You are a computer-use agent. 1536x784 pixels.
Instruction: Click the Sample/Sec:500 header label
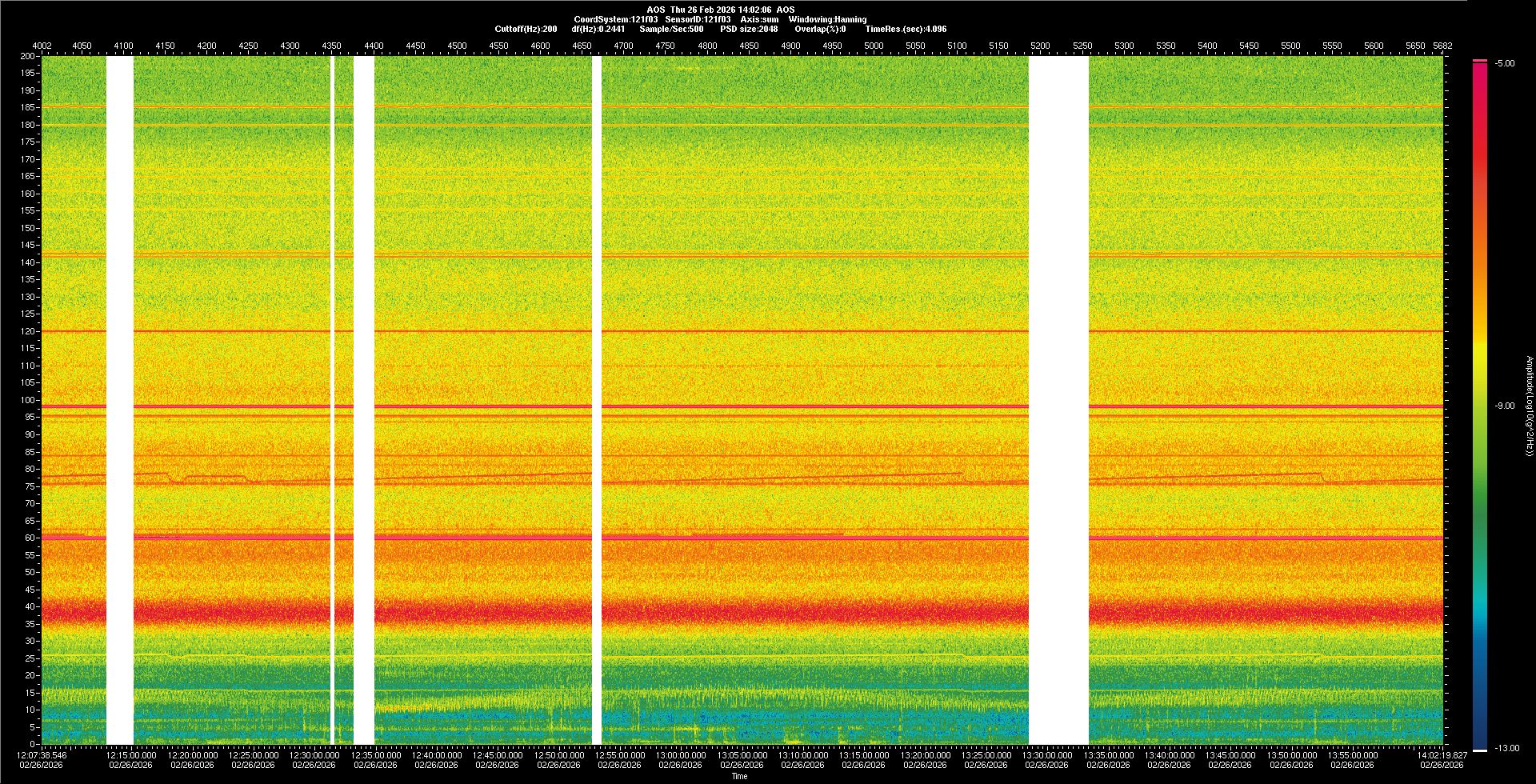[x=671, y=29]
